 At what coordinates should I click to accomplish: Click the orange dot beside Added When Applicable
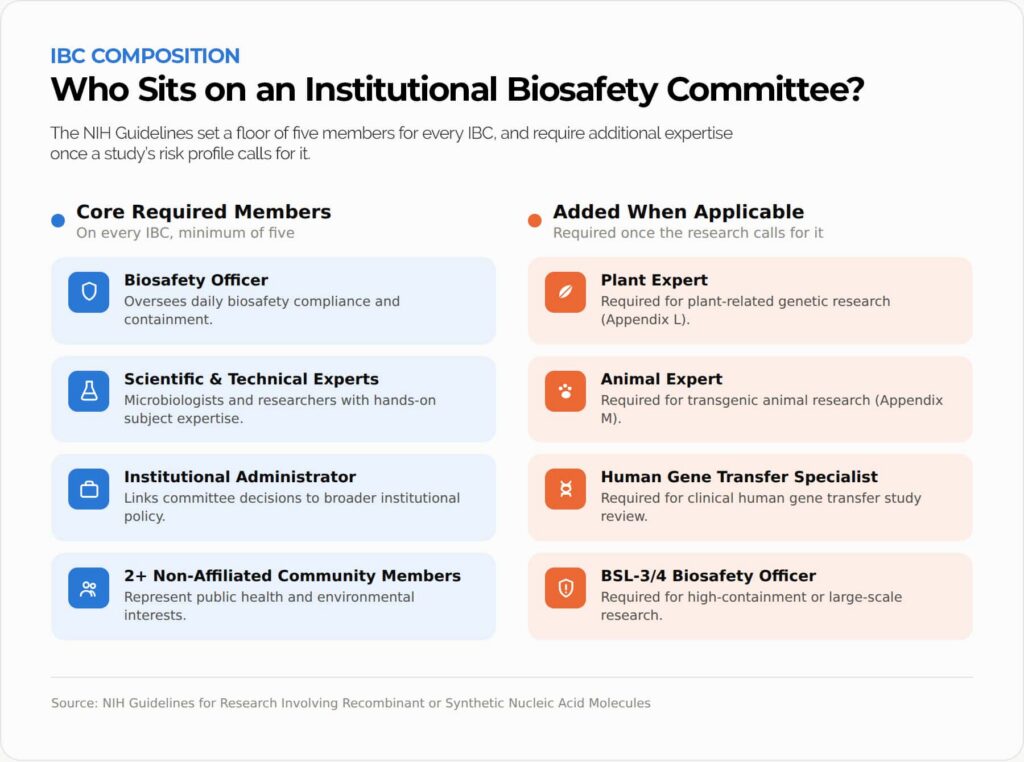[535, 221]
